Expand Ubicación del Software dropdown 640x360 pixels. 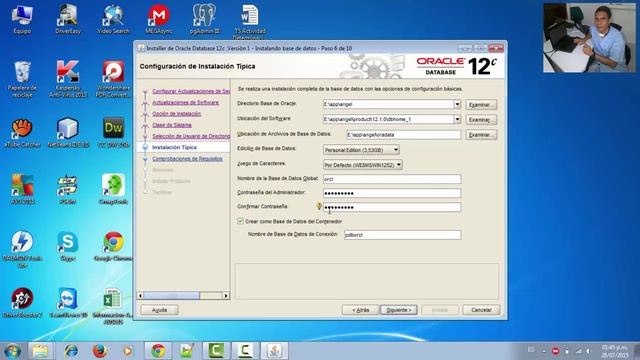point(457,119)
